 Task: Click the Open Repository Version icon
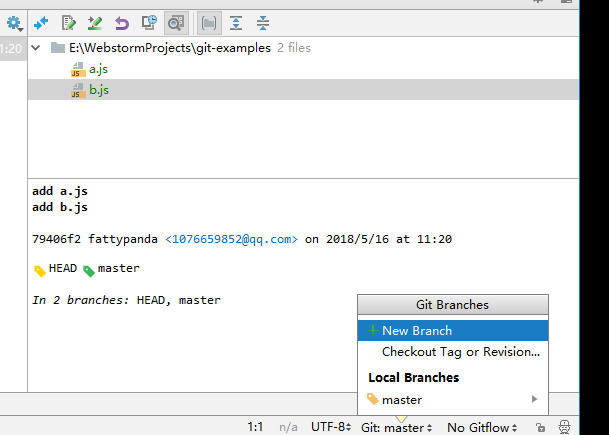pyautogui.click(x=95, y=21)
